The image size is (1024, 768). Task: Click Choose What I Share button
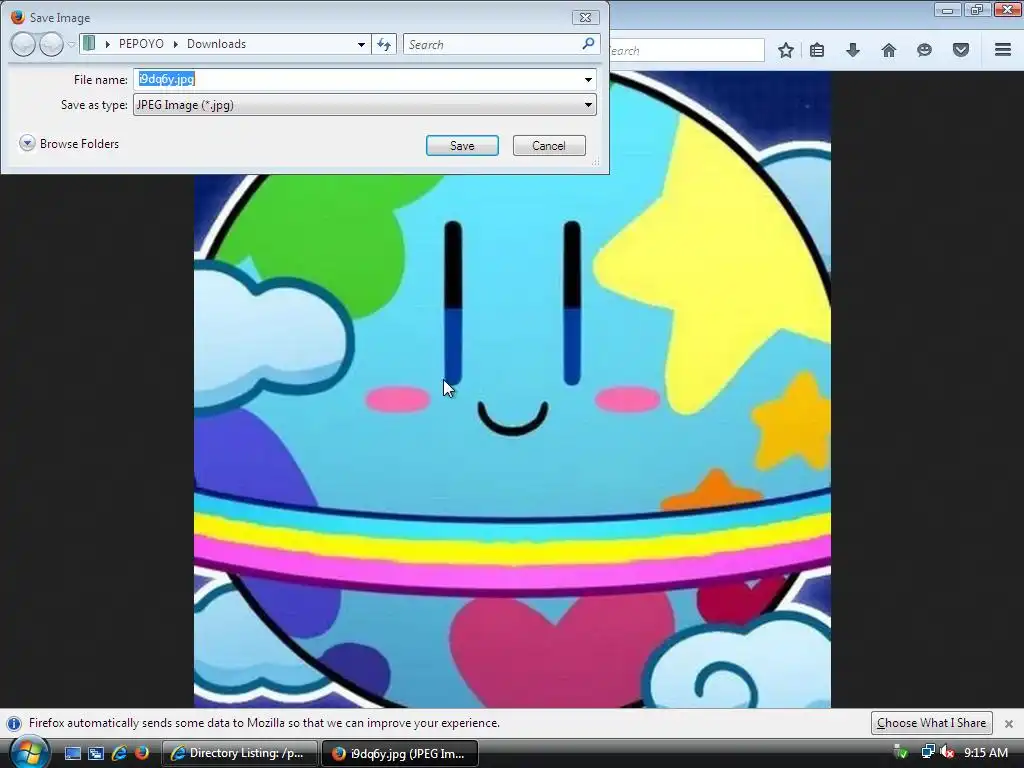(931, 723)
